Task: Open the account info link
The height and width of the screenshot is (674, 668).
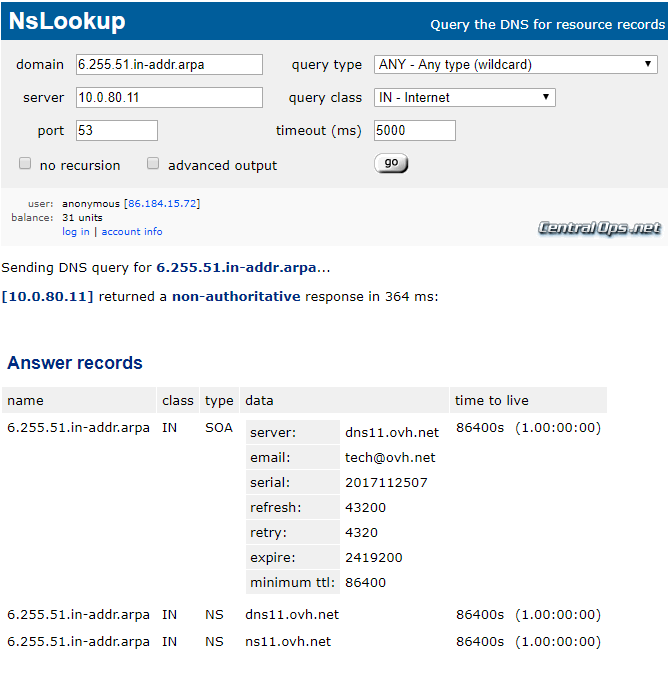Action: 132,232
